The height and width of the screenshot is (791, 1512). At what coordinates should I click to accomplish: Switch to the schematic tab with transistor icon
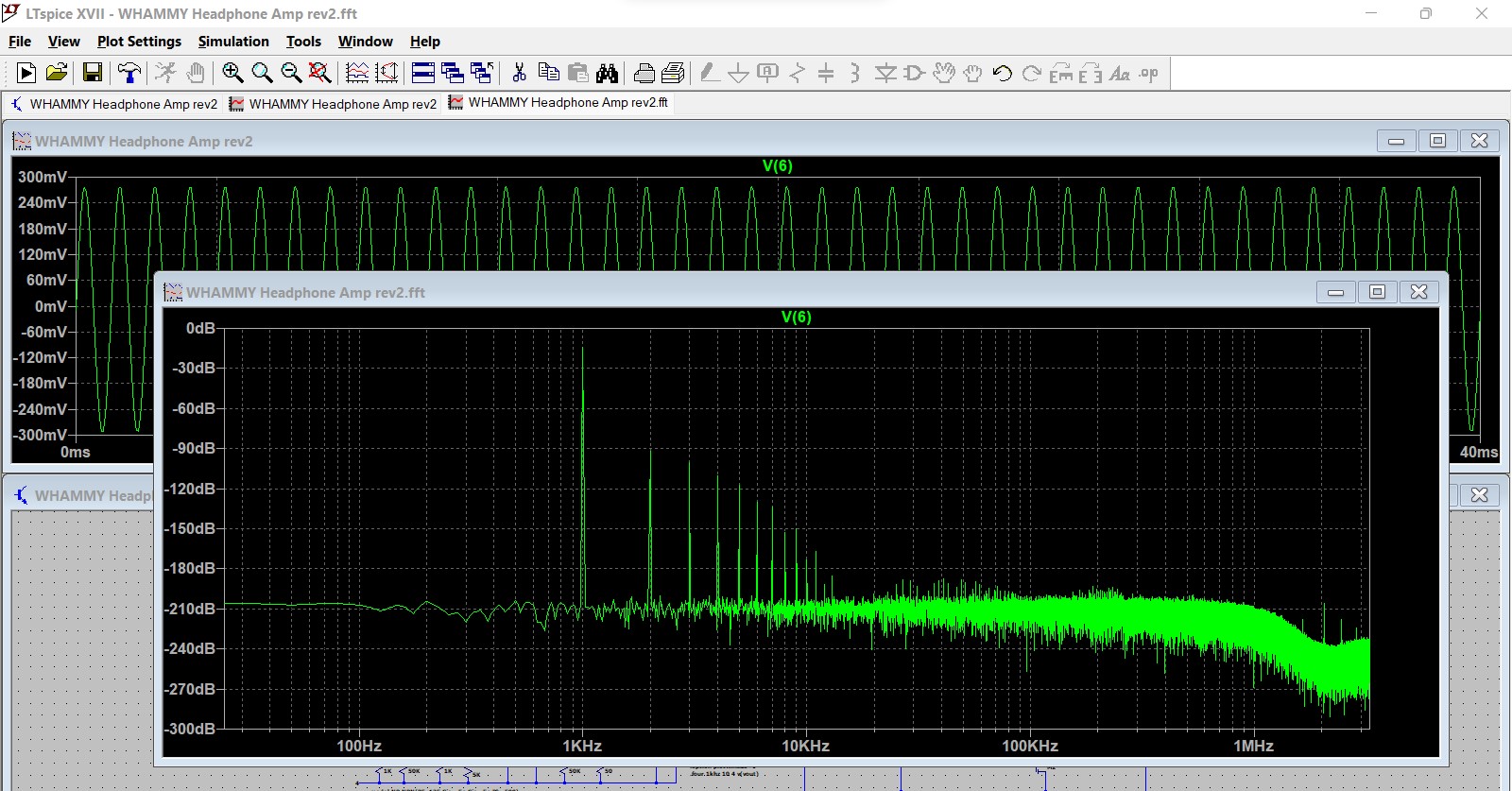pyautogui.click(x=113, y=104)
